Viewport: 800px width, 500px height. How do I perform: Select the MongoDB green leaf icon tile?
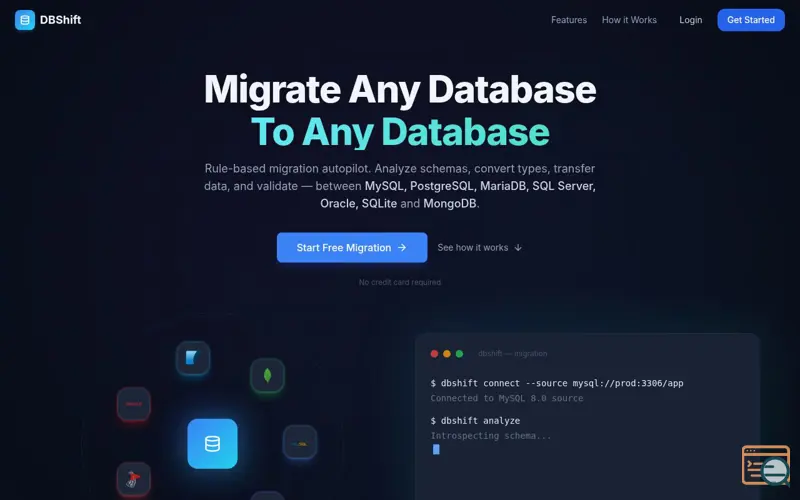click(x=267, y=376)
